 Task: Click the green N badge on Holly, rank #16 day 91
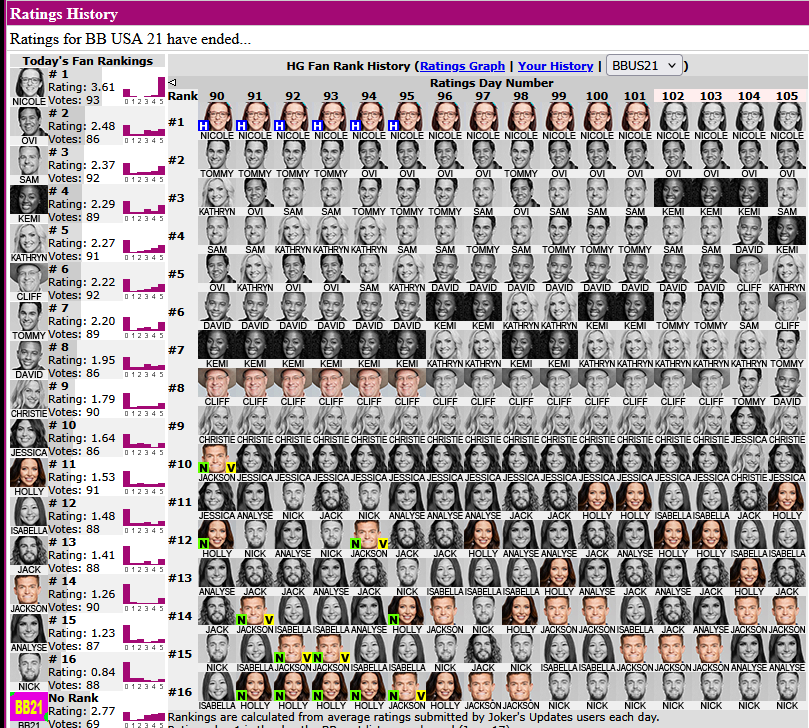pyautogui.click(x=241, y=695)
